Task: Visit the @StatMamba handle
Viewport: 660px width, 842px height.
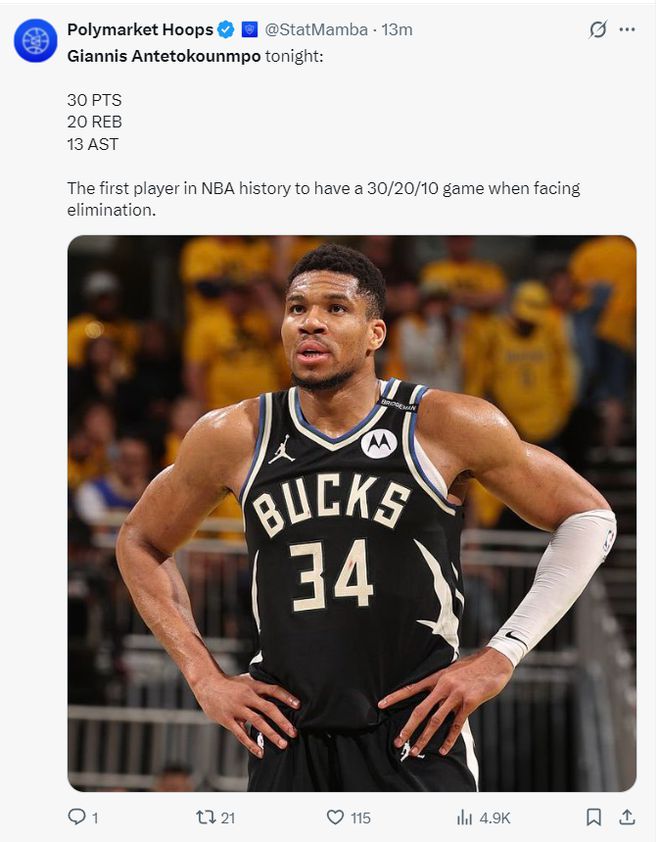Action: (316, 30)
